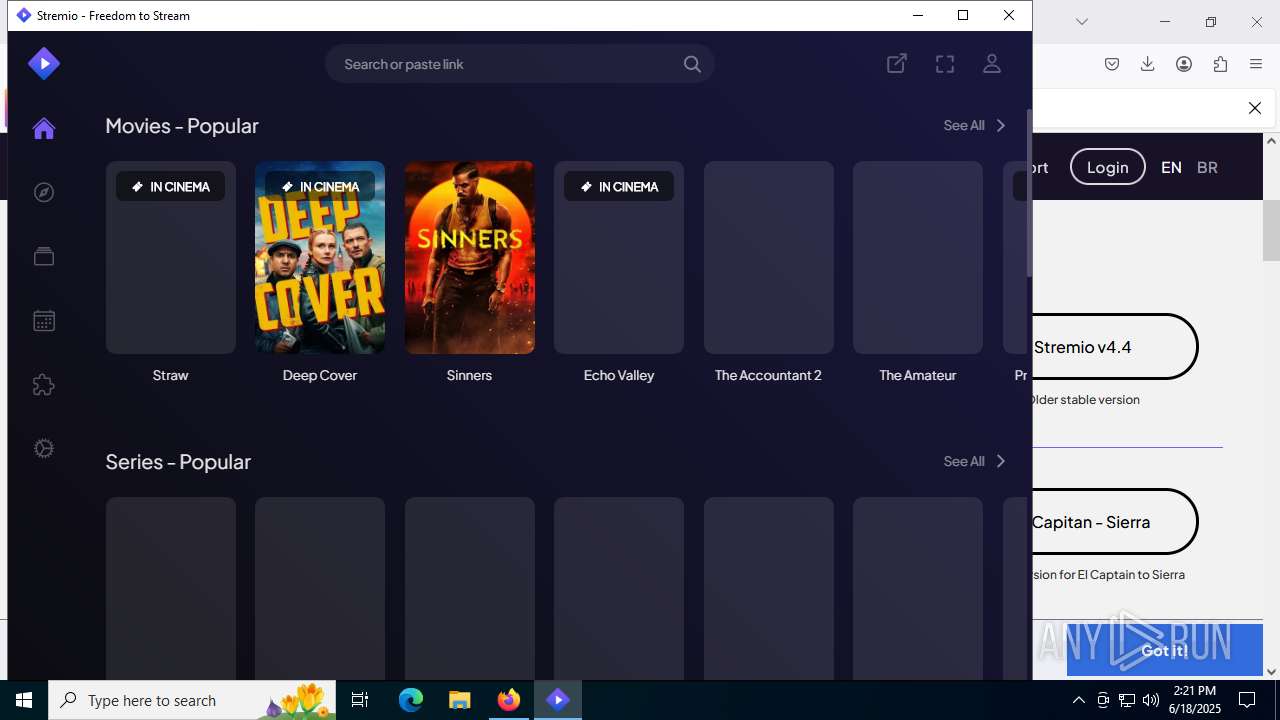The width and height of the screenshot is (1280, 720).
Task: Open Firefox downloads icon
Action: (x=1148, y=64)
